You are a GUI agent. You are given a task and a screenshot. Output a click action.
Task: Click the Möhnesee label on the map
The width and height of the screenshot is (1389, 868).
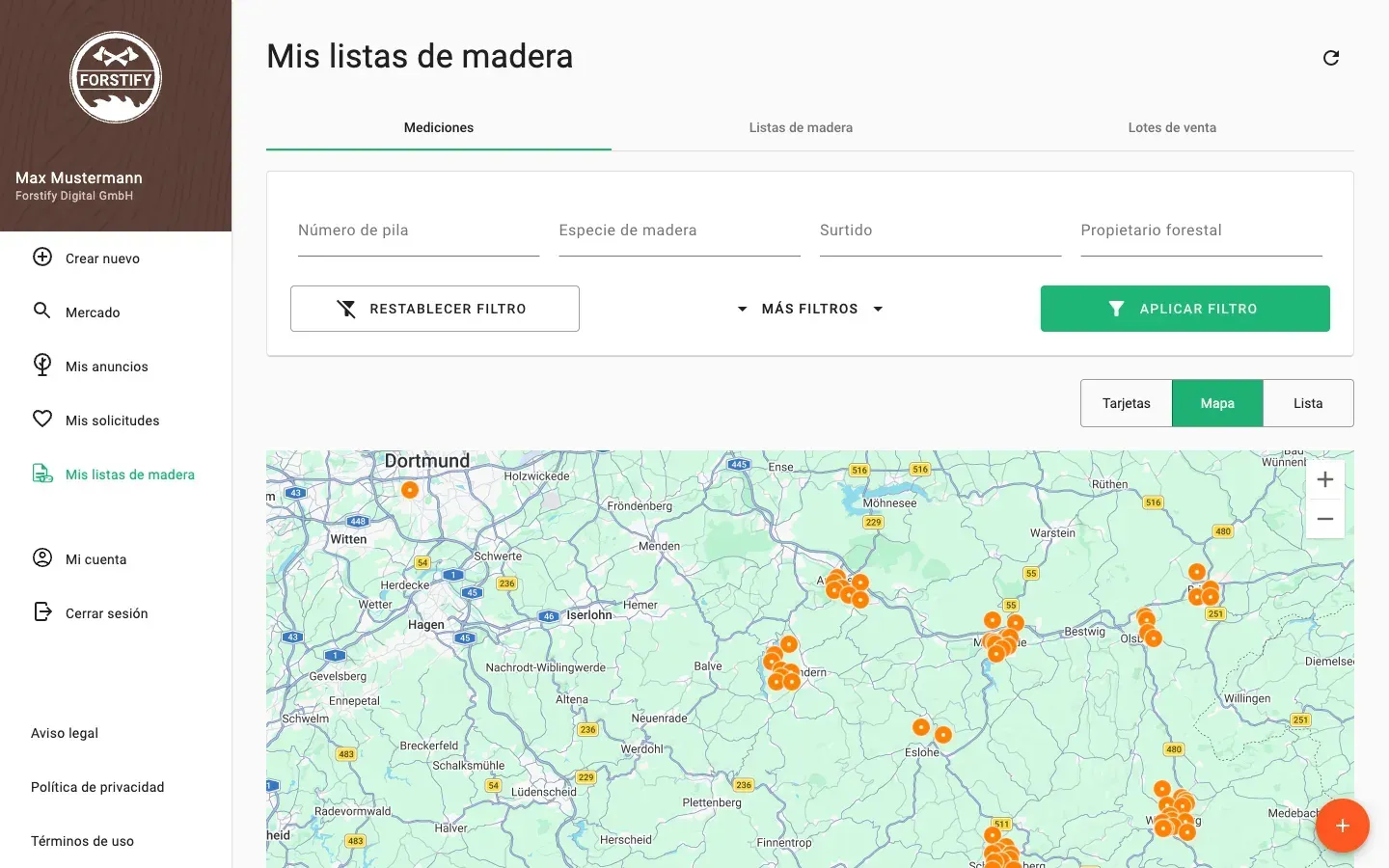pyautogui.click(x=889, y=502)
